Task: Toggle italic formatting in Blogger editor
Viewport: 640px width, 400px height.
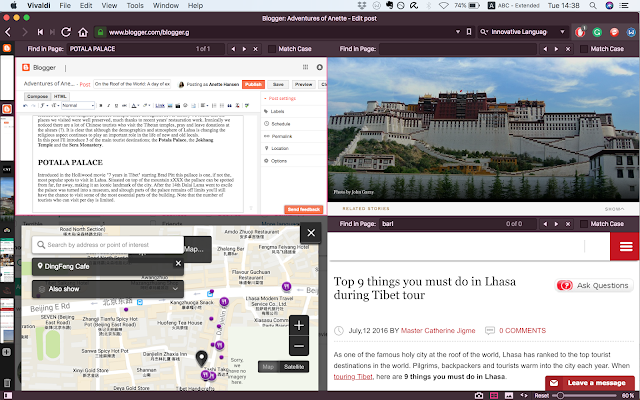Action: (x=109, y=105)
